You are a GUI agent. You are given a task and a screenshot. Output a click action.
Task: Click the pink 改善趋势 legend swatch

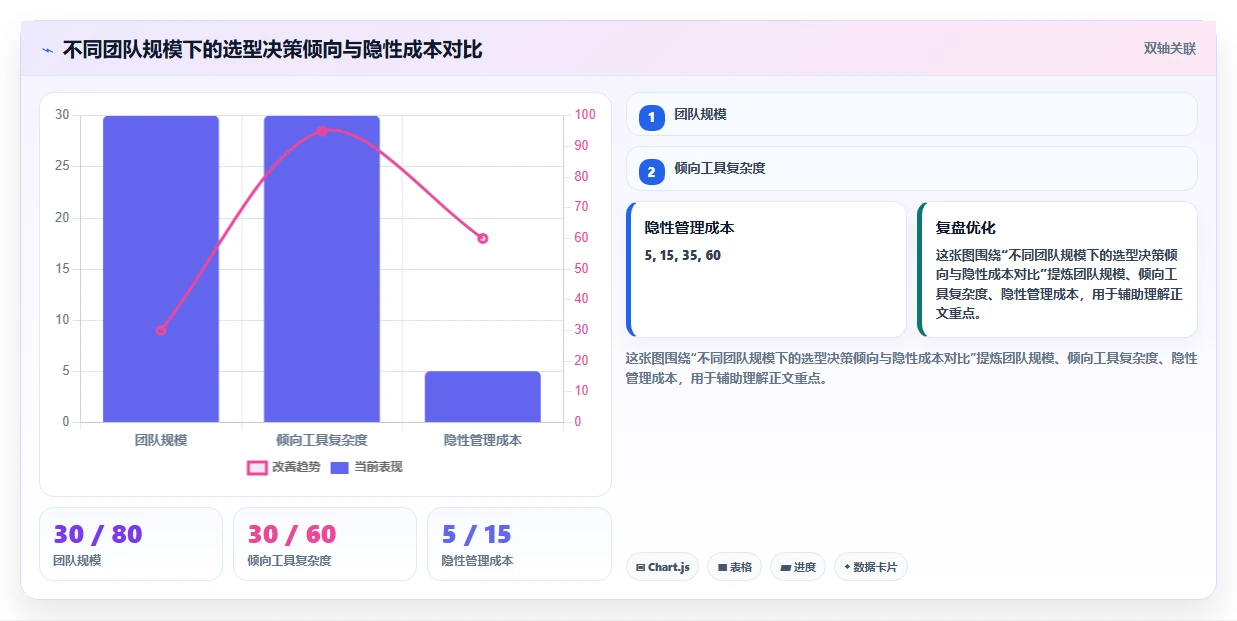[257, 467]
